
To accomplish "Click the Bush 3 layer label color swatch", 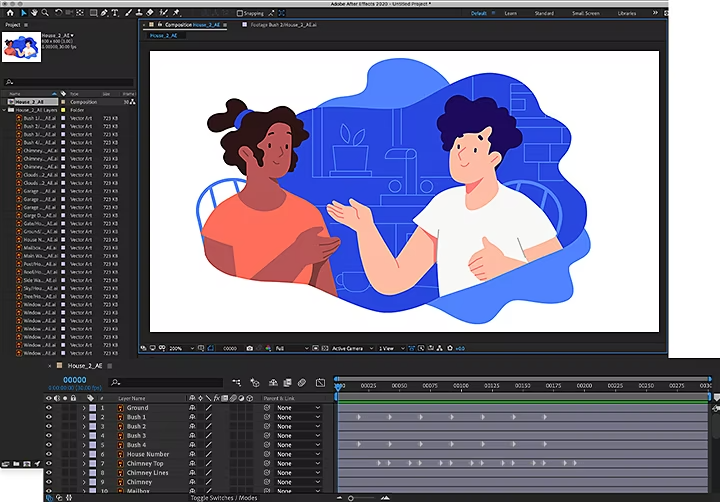I will click(x=93, y=436).
